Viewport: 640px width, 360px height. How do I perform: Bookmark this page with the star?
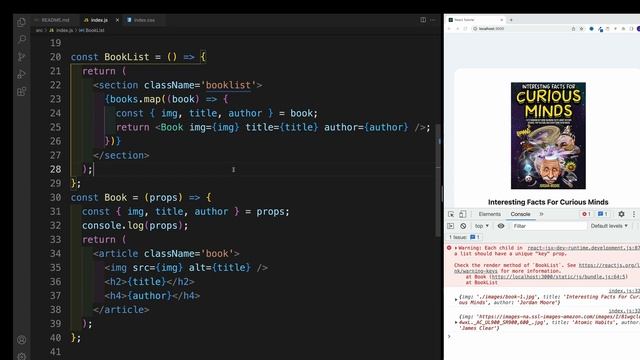click(x=582, y=29)
